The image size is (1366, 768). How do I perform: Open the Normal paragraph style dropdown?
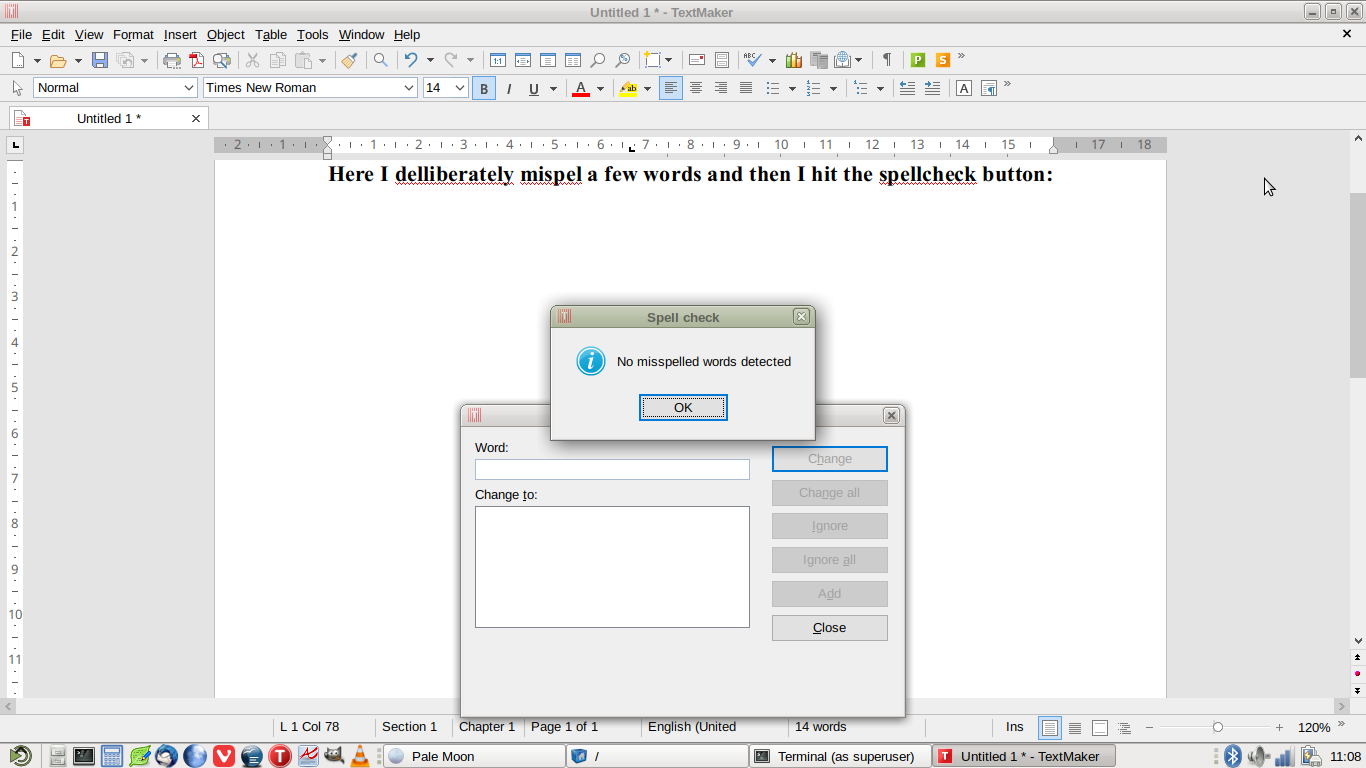(189, 88)
